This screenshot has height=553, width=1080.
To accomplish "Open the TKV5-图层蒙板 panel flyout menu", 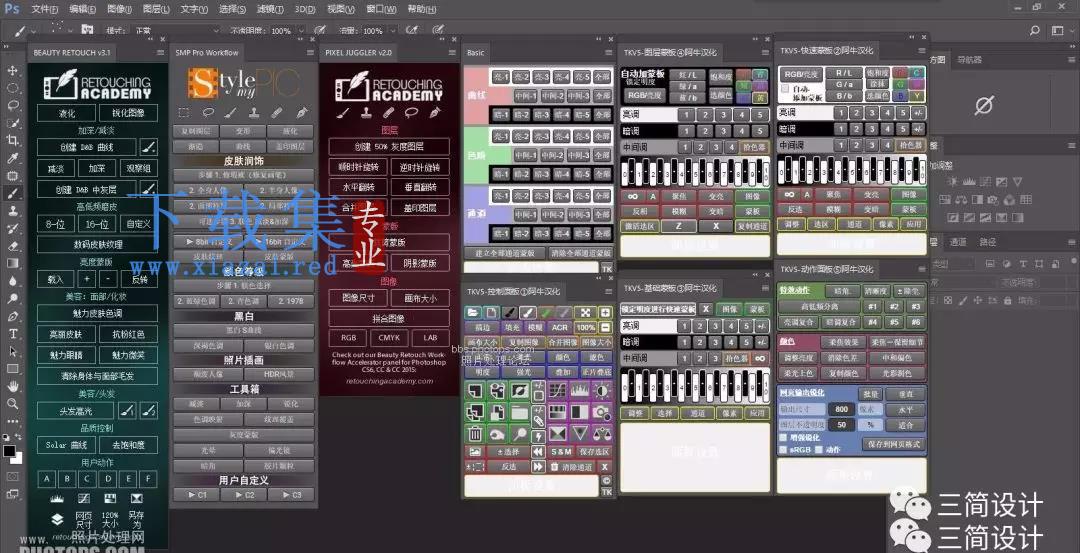I will point(764,52).
